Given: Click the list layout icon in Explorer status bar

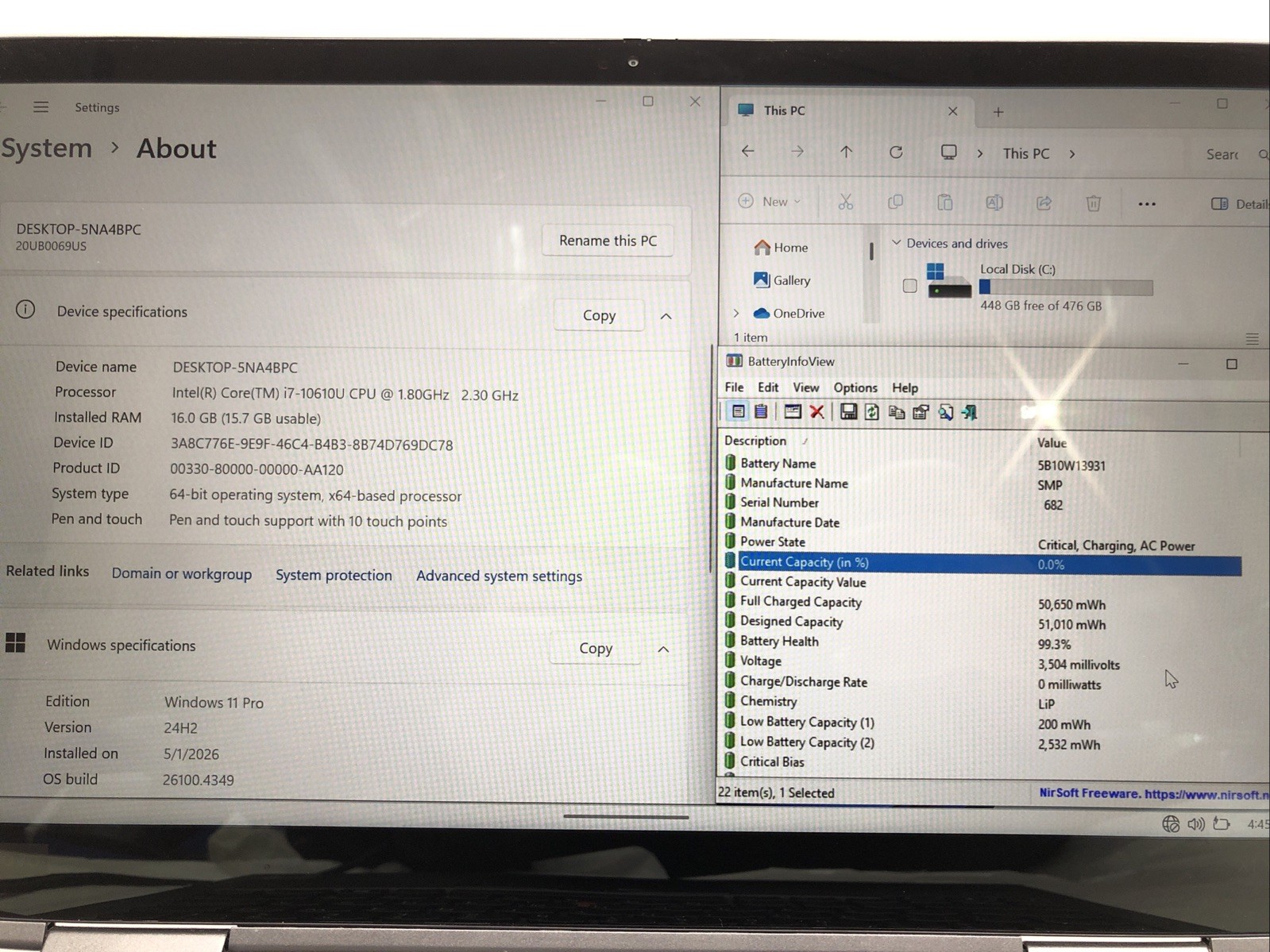Looking at the screenshot, I should point(1253,339).
